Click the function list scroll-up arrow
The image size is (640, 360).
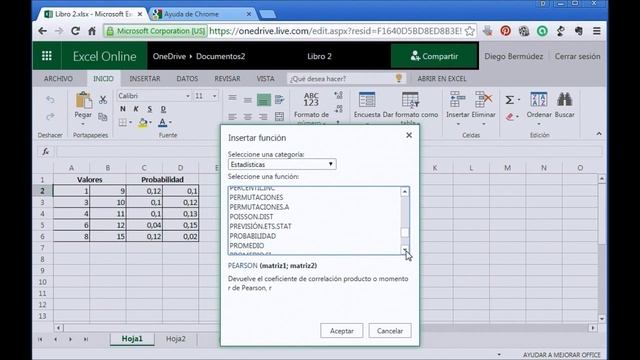click(404, 192)
